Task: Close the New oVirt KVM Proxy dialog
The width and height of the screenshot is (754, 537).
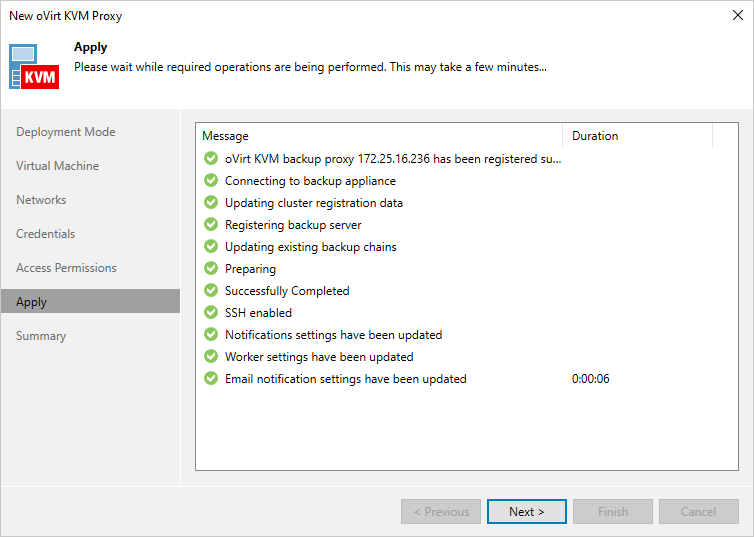Action: pos(738,15)
